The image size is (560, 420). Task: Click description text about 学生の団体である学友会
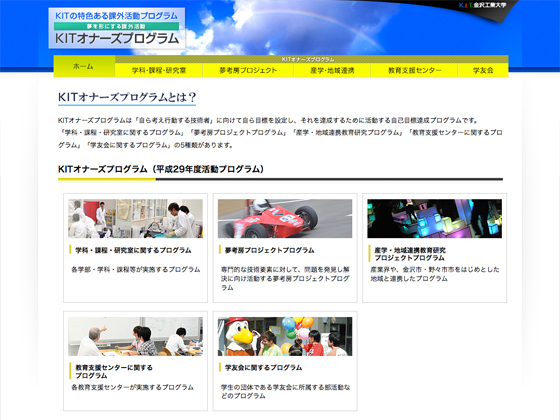286,391
